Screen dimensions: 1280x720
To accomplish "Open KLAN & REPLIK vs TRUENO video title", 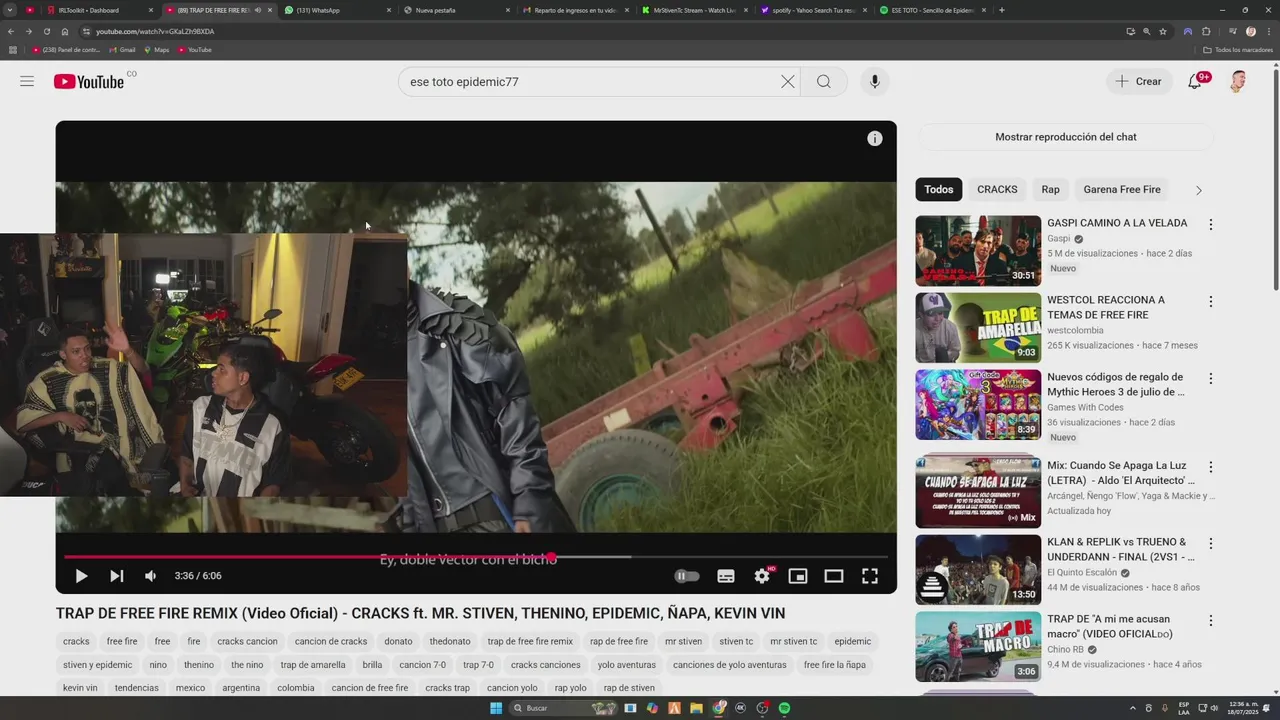I will coord(1120,549).
